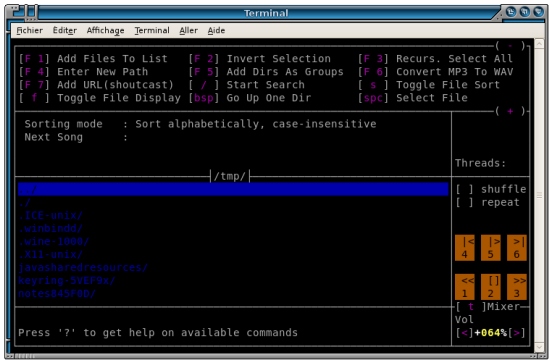Click the /tmp/ current path label
The width and height of the screenshot is (550, 360).
(230, 176)
